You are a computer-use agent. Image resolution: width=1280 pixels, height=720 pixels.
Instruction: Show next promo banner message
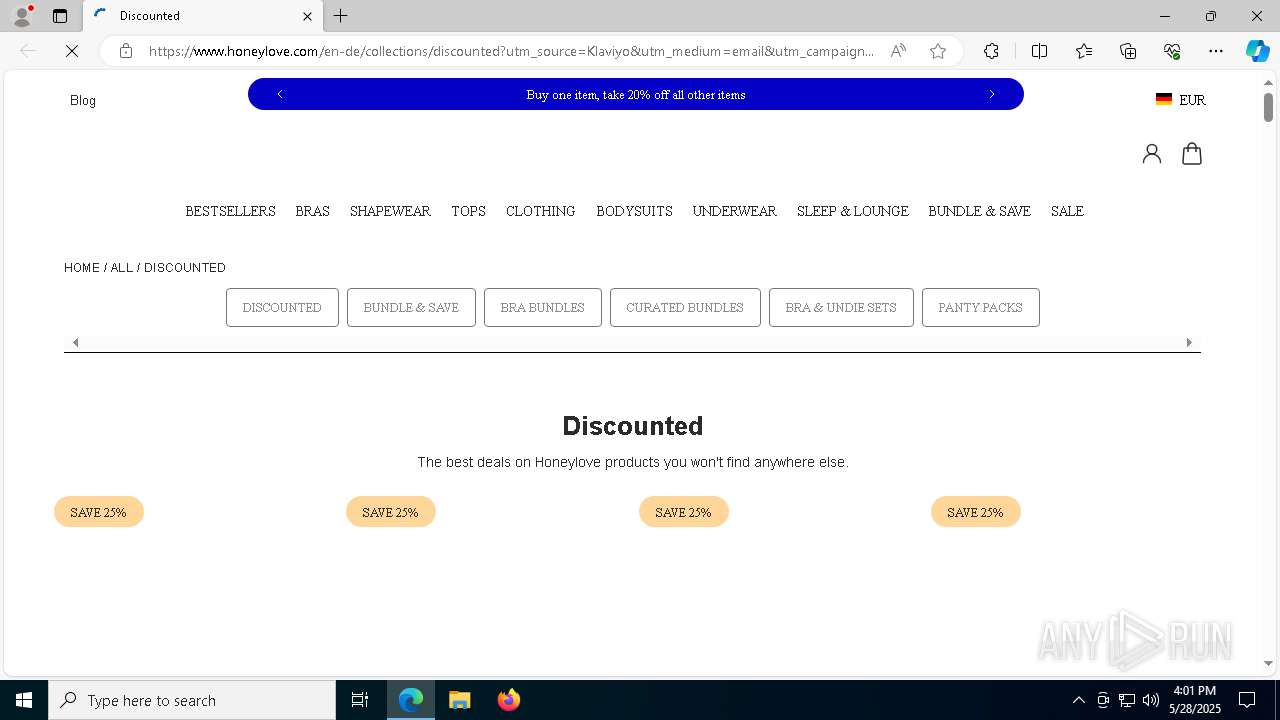tap(992, 94)
